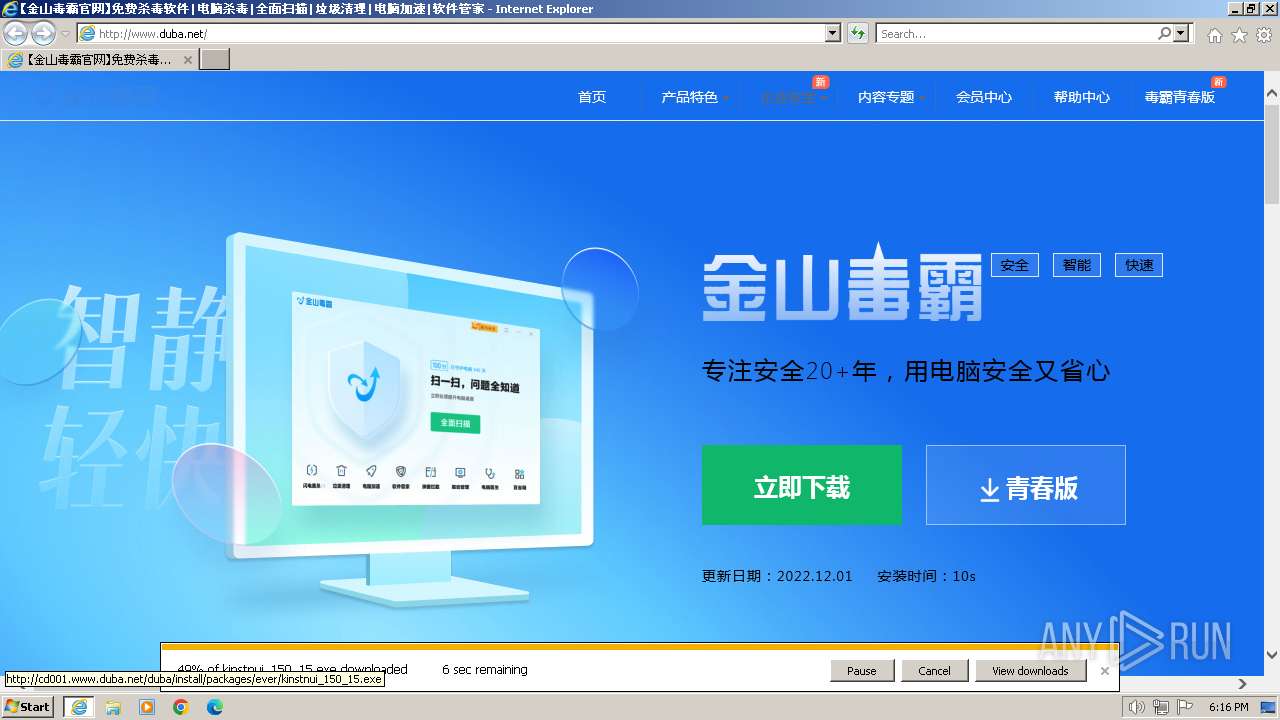Click the 6:16 PM system clock
Image resolution: width=1280 pixels, height=720 pixels.
[x=1229, y=707]
